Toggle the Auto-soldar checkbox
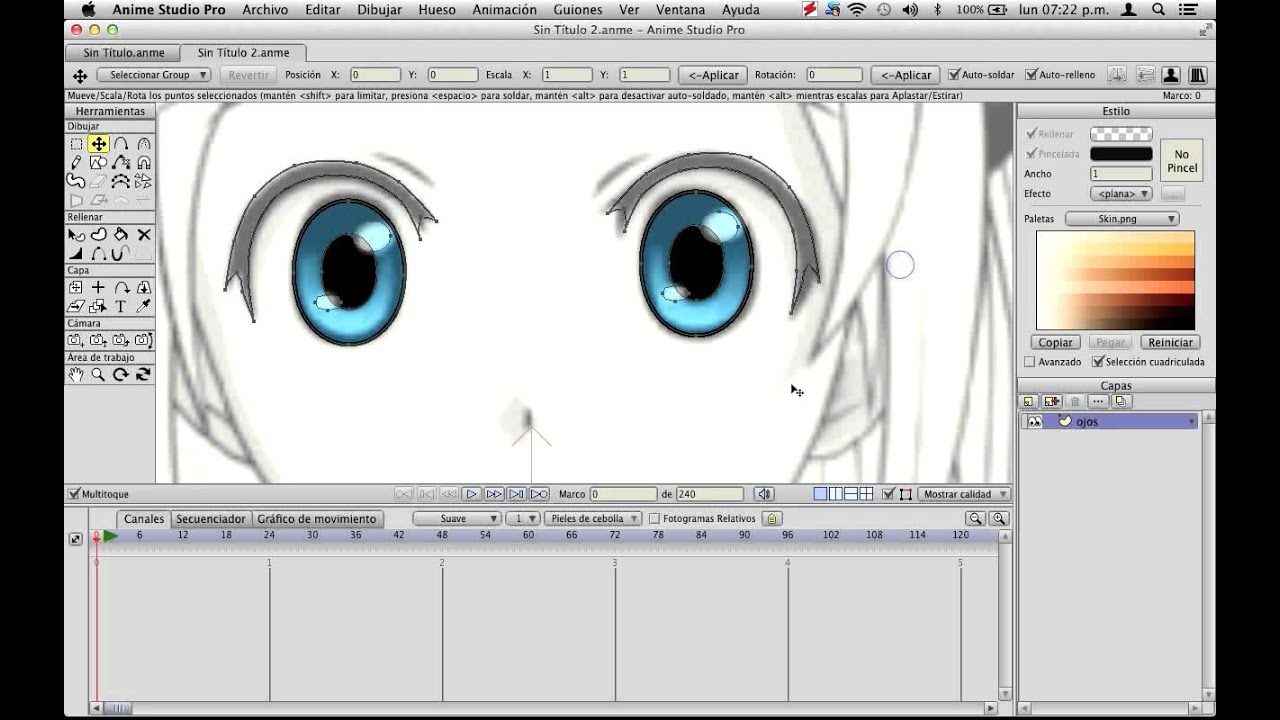The height and width of the screenshot is (720, 1280). point(954,75)
